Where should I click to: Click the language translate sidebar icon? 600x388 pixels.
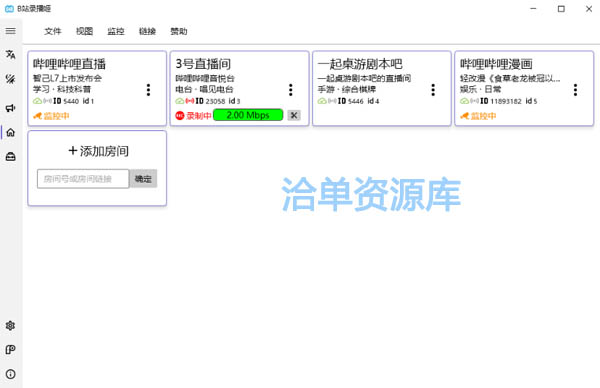click(x=11, y=55)
